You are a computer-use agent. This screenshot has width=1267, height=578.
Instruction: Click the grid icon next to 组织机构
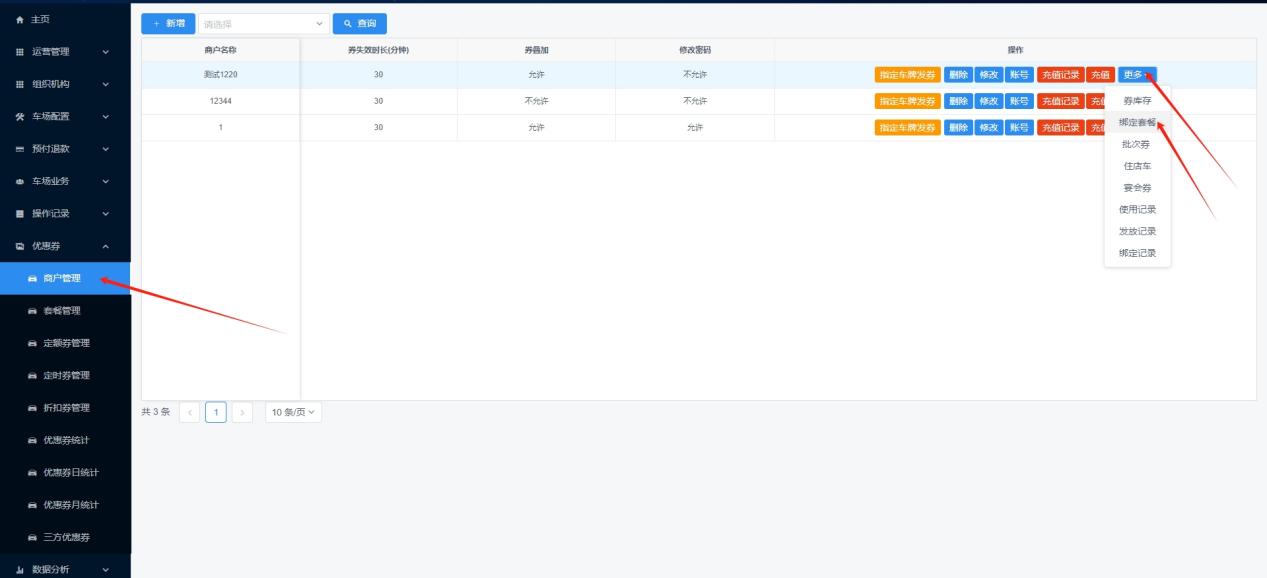[20, 84]
